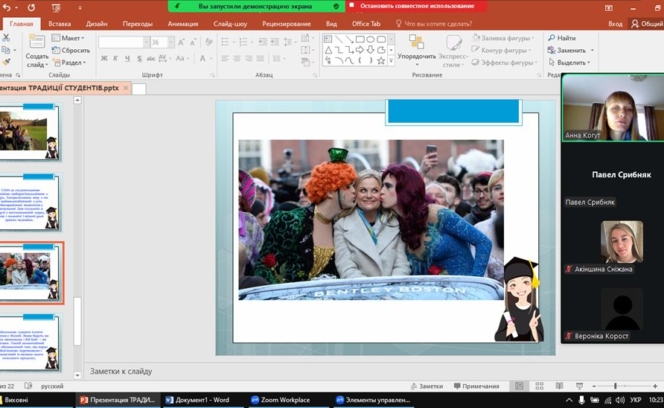Select the highlighted slide thumbnail with photo
The image size is (664, 408).
coord(31,271)
